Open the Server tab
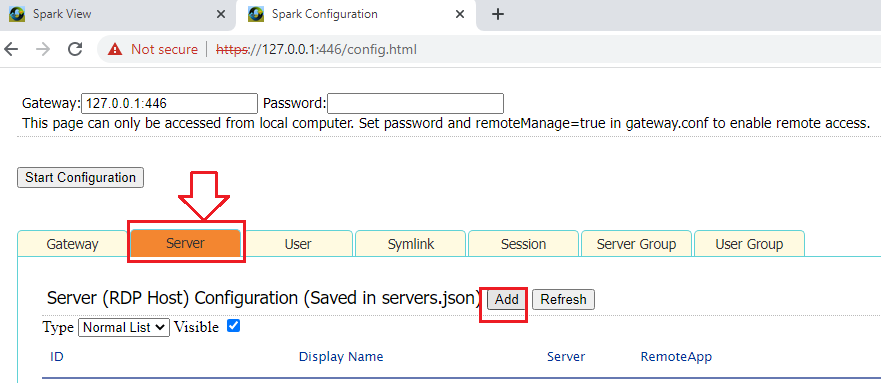881x383 pixels. coord(186,243)
